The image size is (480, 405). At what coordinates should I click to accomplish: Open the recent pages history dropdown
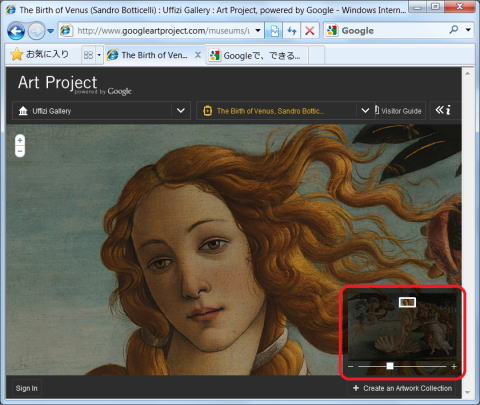pyautogui.click(x=50, y=31)
